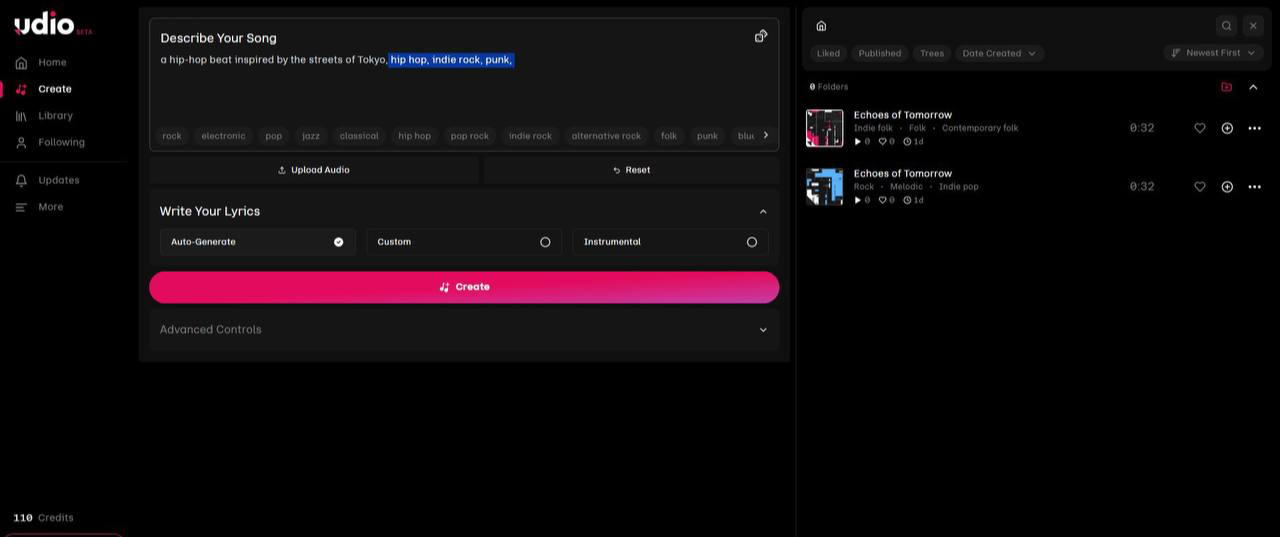Open the Create page from the sidebar
The image size is (1280, 537).
coord(43,89)
